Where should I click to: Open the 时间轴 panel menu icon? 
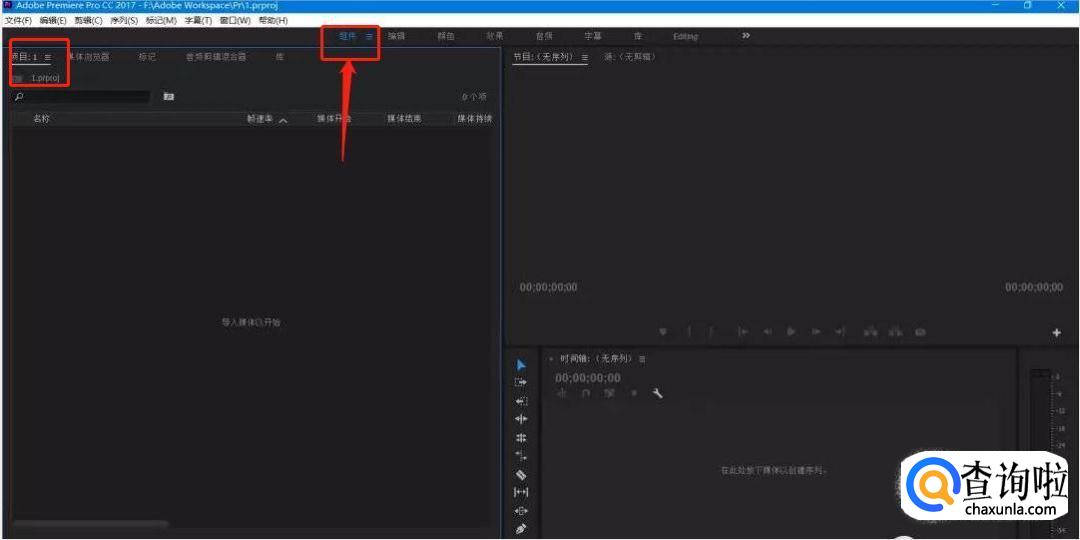pos(642,359)
